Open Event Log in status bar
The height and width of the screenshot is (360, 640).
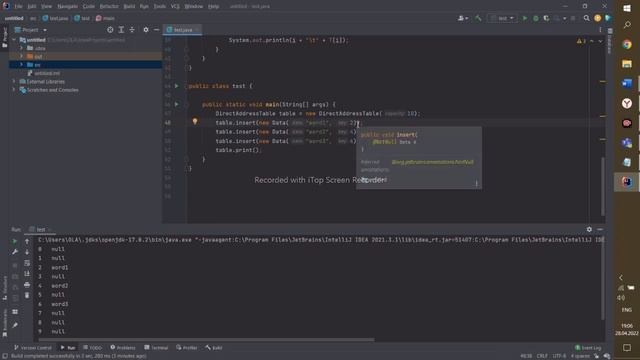[x=588, y=348]
